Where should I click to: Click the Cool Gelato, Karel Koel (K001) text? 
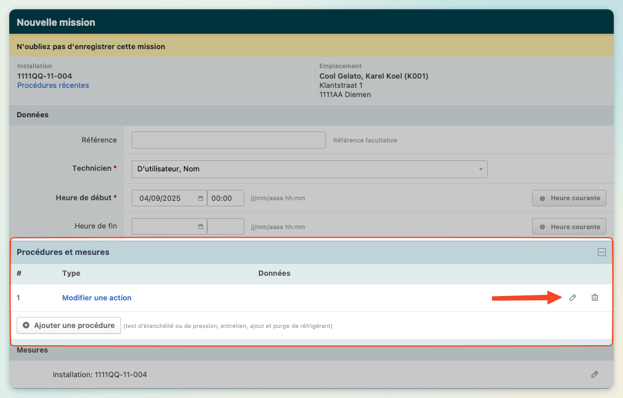374,76
